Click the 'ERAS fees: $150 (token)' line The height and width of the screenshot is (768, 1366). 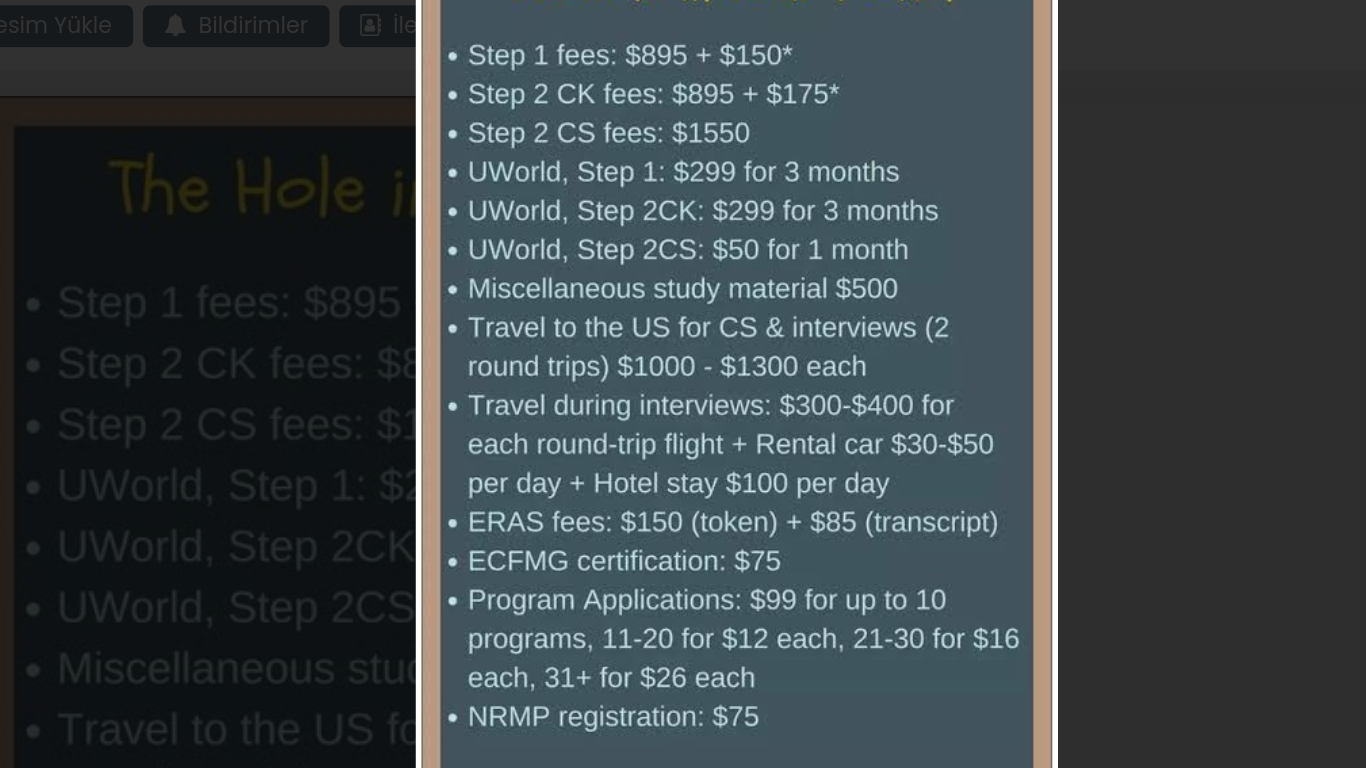point(732,523)
